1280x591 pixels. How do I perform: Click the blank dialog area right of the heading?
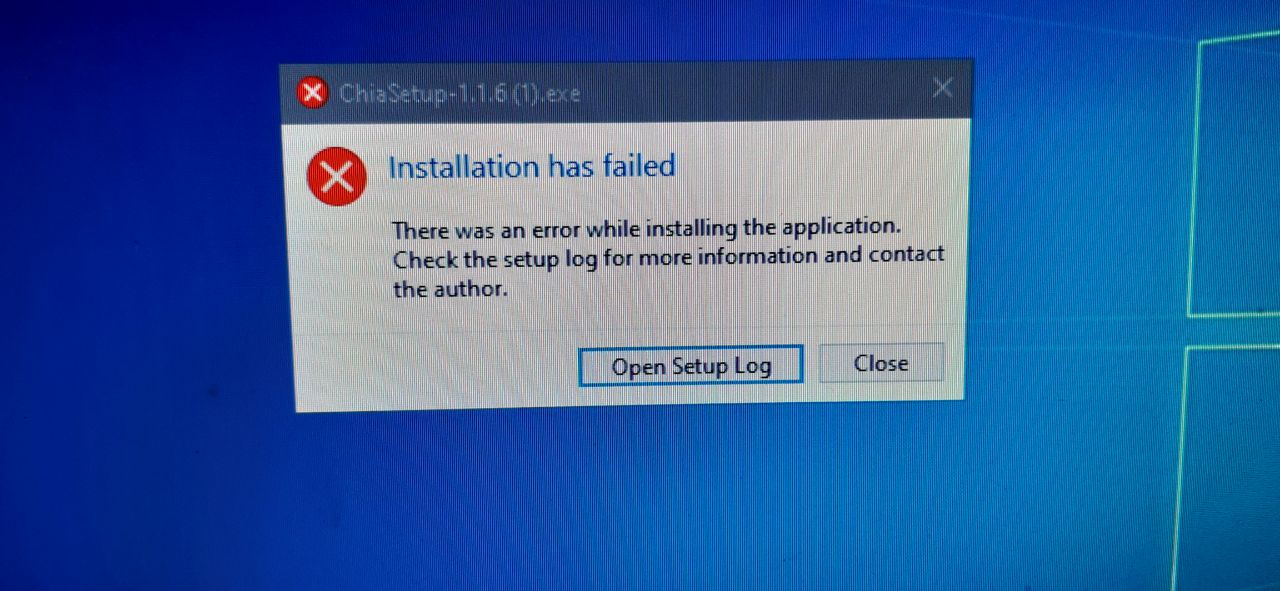820,165
